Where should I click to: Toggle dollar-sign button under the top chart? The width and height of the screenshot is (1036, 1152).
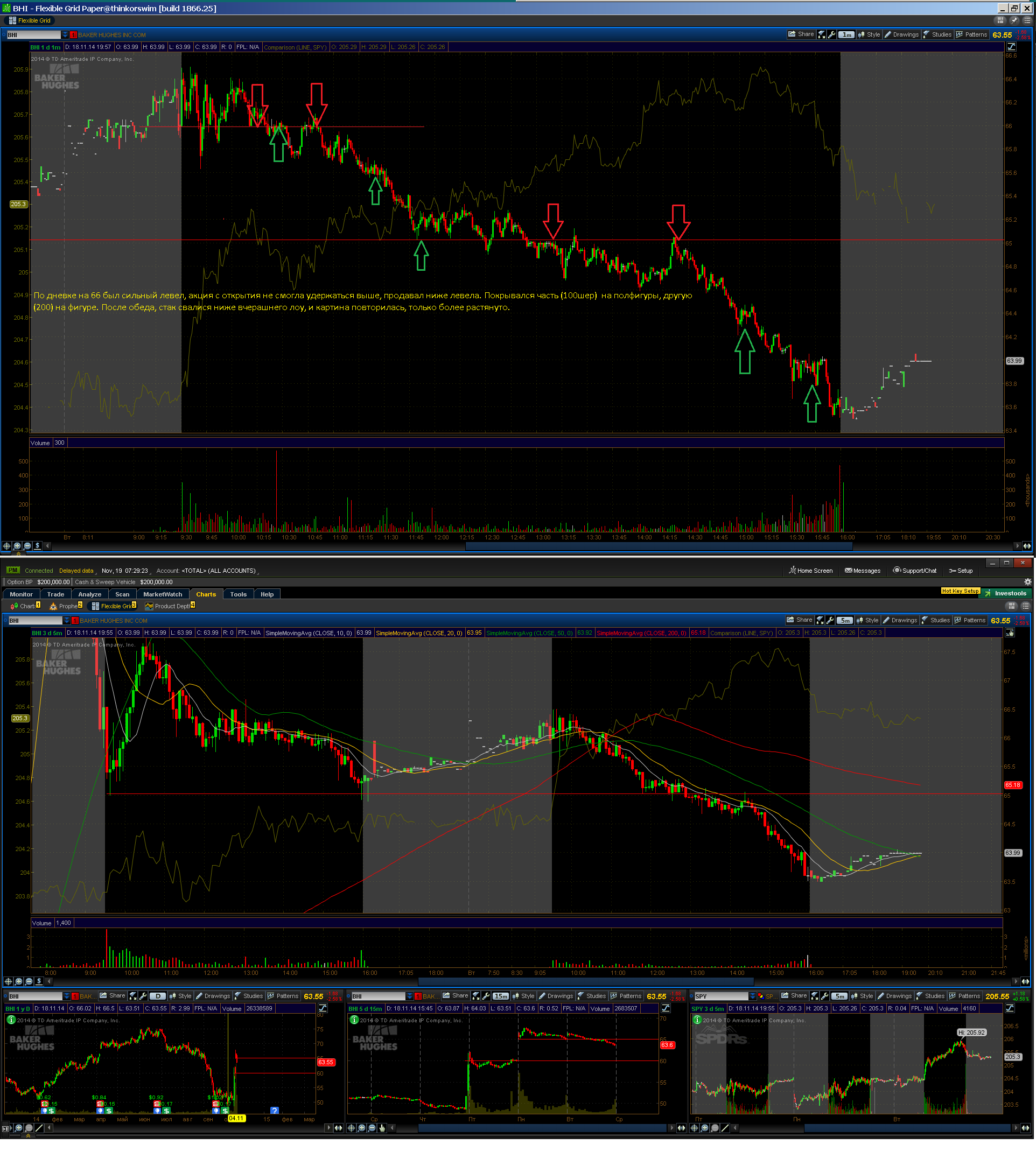point(38,546)
